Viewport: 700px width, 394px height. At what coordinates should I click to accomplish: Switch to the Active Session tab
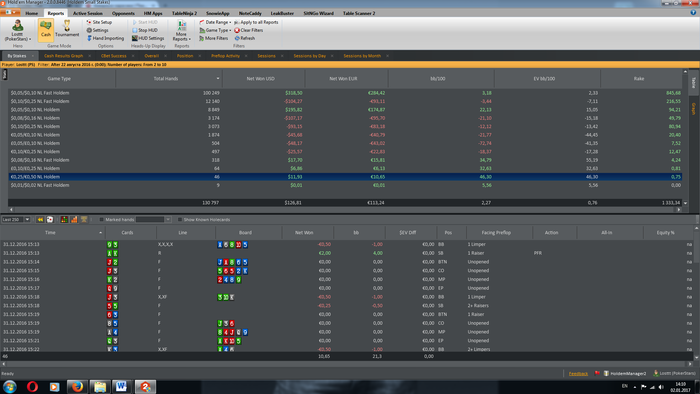point(88,13)
